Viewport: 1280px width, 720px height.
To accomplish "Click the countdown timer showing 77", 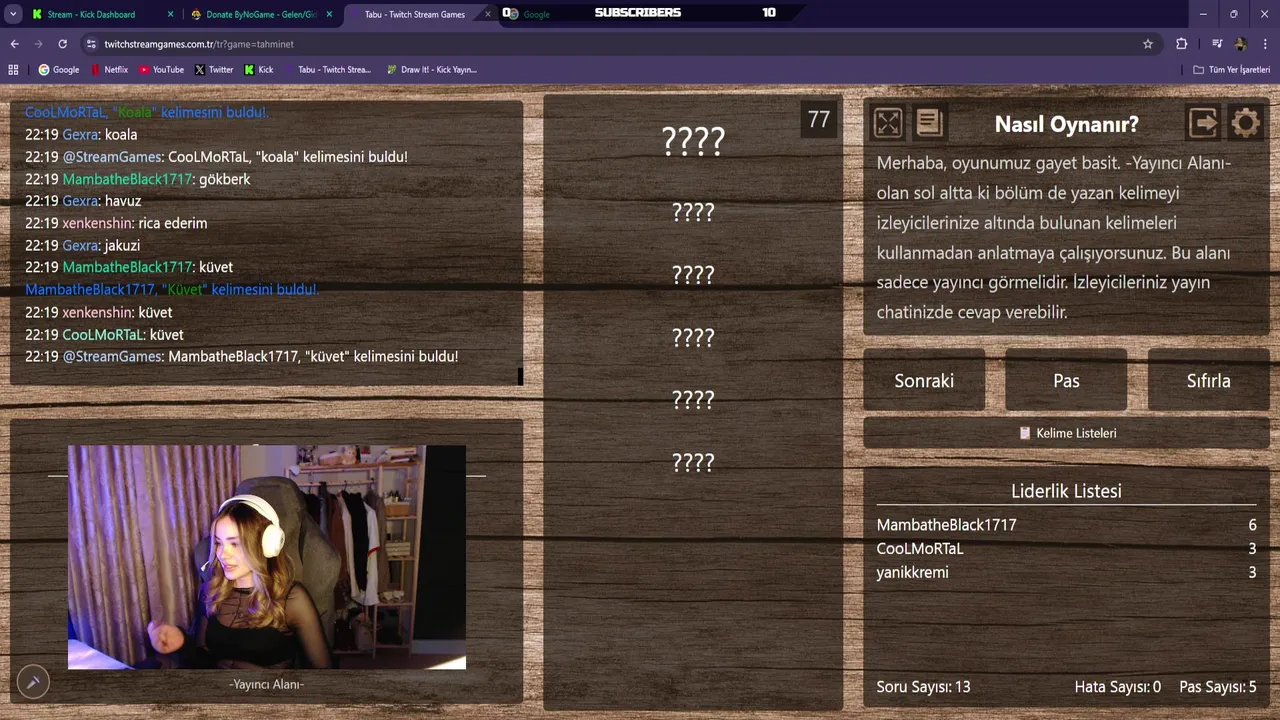I will [x=819, y=119].
